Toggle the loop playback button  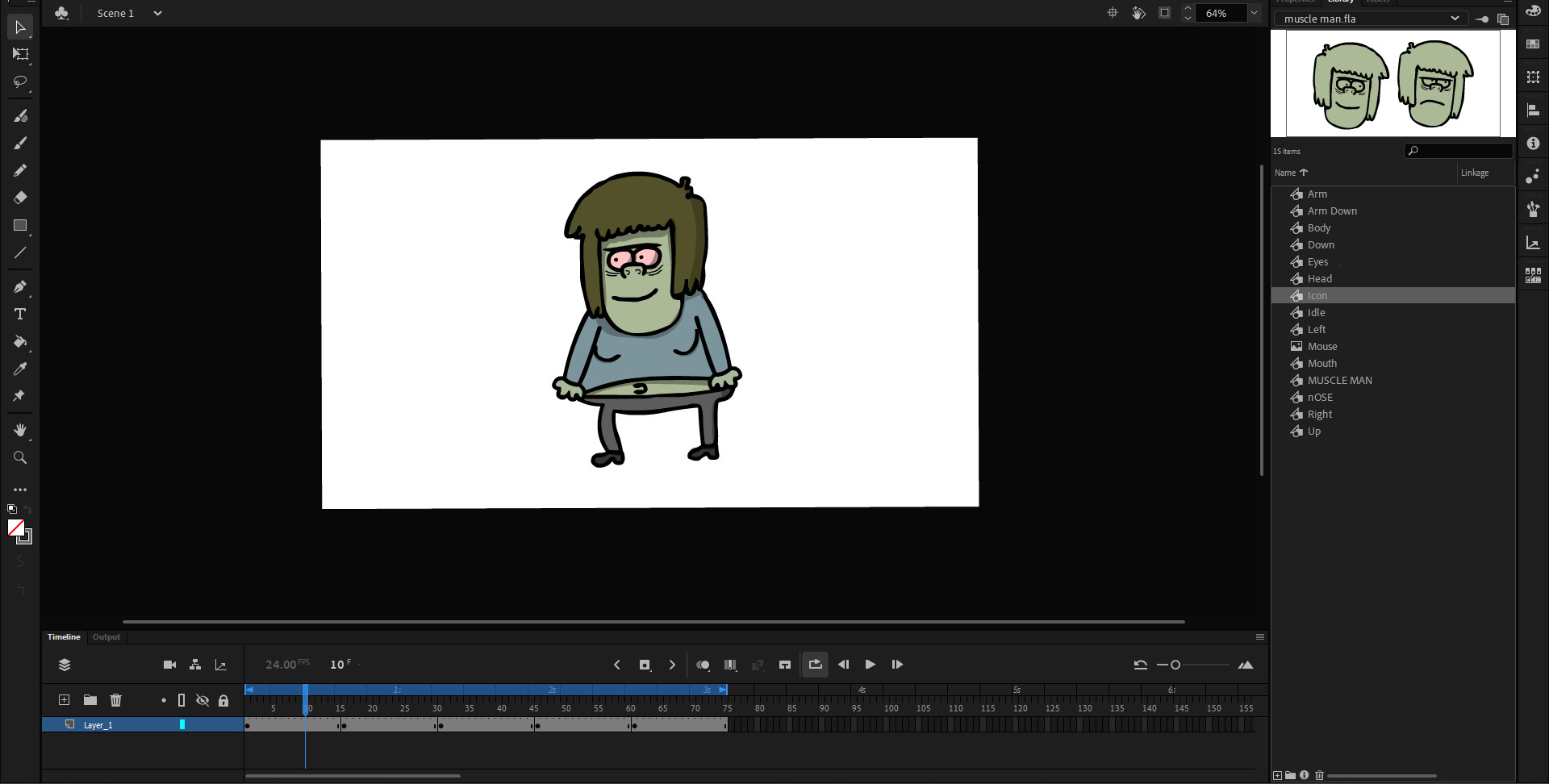pos(815,665)
